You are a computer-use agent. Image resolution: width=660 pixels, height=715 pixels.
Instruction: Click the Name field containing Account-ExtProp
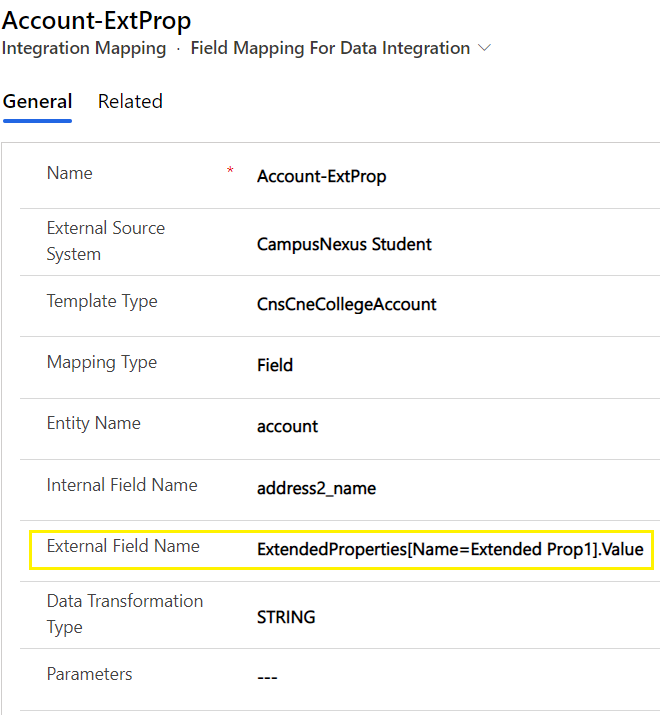[x=321, y=176]
